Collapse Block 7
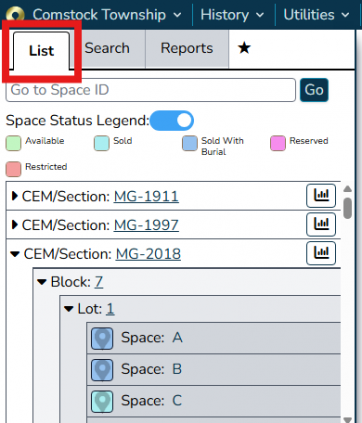 tap(42, 282)
